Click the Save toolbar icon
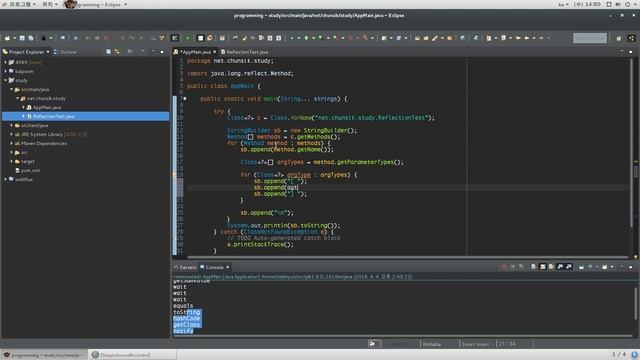The width and height of the screenshot is (640, 360). pyautogui.click(x=22, y=38)
